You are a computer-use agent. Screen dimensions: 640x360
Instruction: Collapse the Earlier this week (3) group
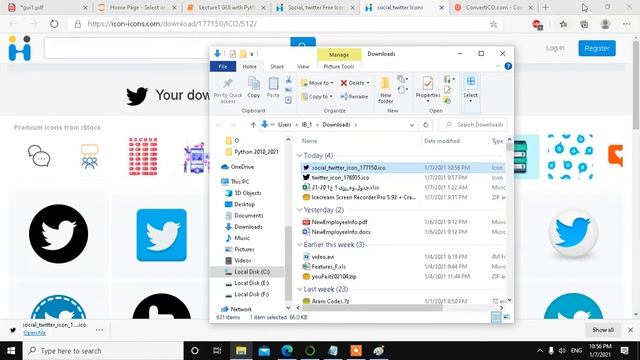299,244
